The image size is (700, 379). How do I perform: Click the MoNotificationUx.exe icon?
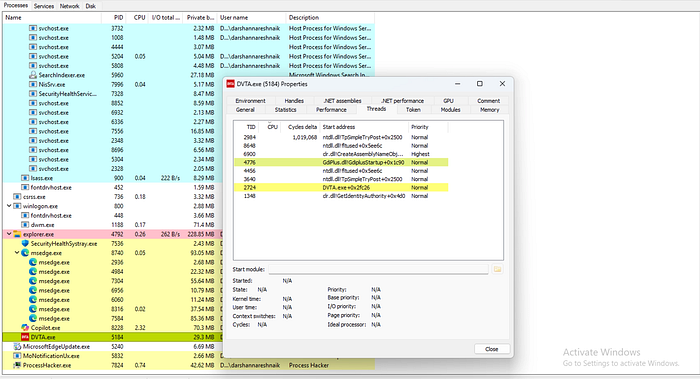(17, 356)
